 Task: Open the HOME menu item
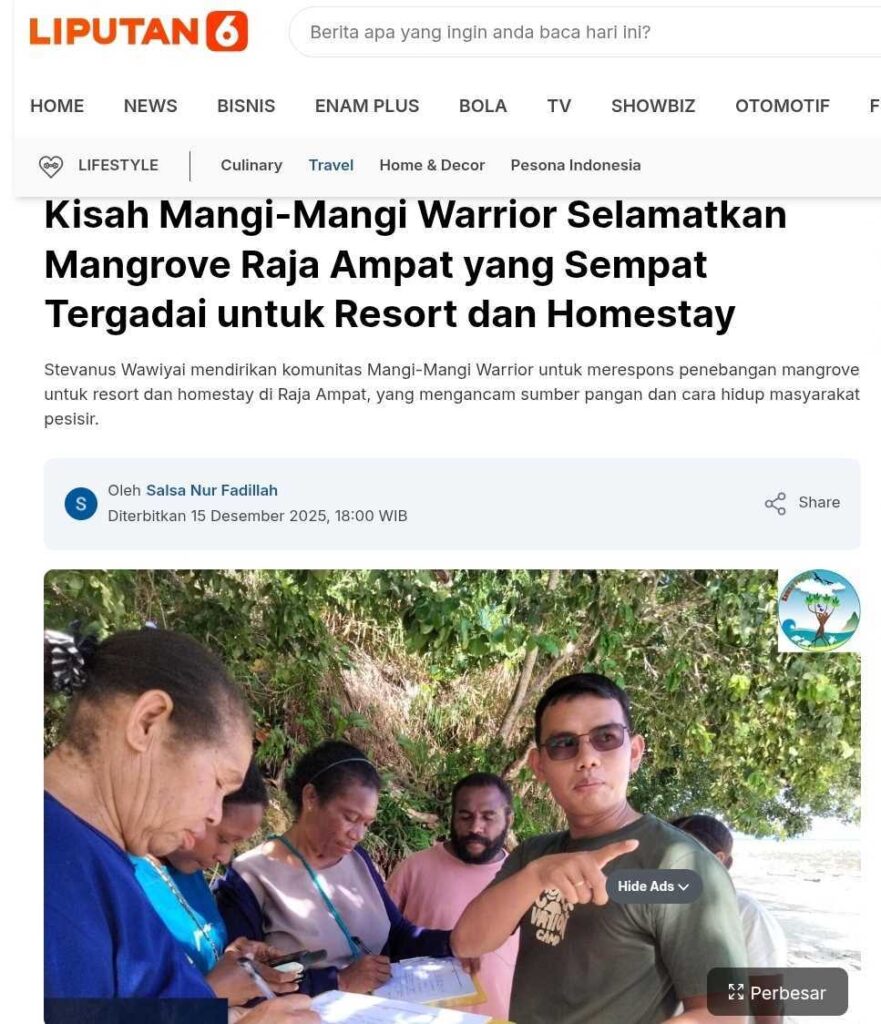[x=57, y=106]
